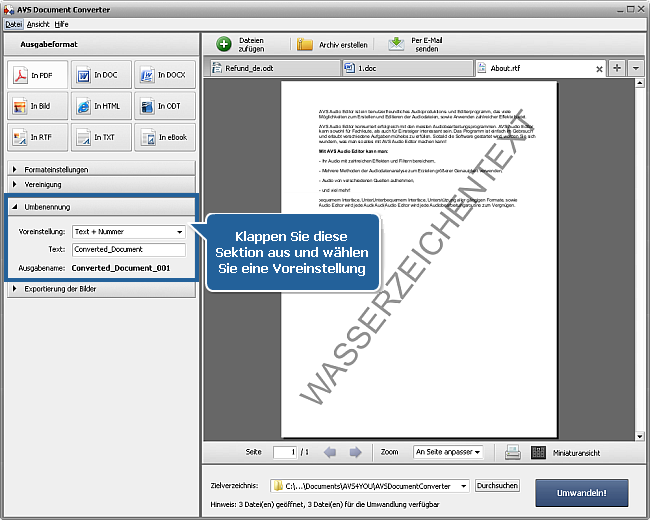Viewport: 650px width, 520px height.
Task: Switch to the Refund_de.odt tab
Action: (274, 68)
